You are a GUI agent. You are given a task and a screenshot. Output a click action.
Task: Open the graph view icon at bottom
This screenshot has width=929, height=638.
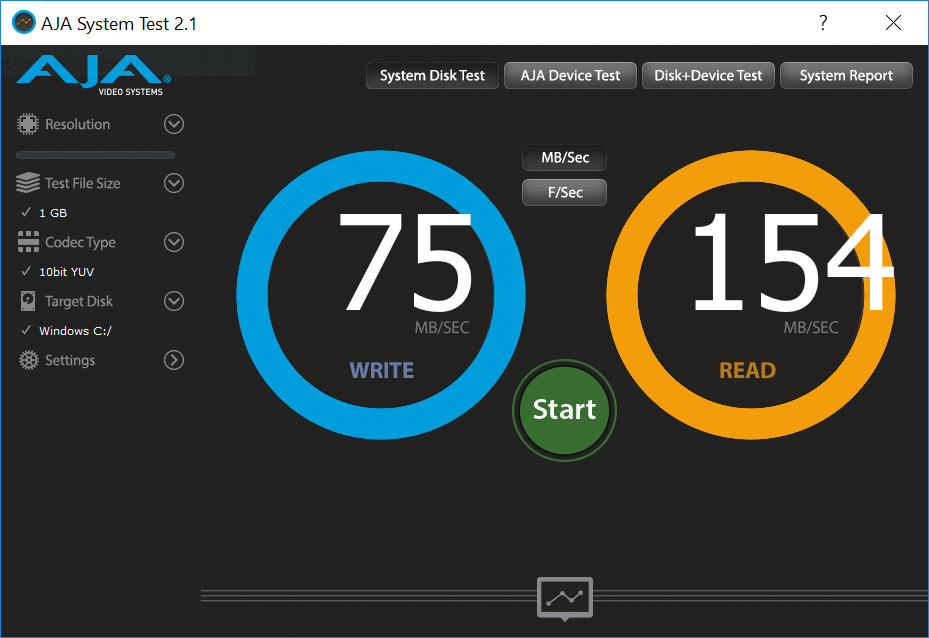(565, 597)
